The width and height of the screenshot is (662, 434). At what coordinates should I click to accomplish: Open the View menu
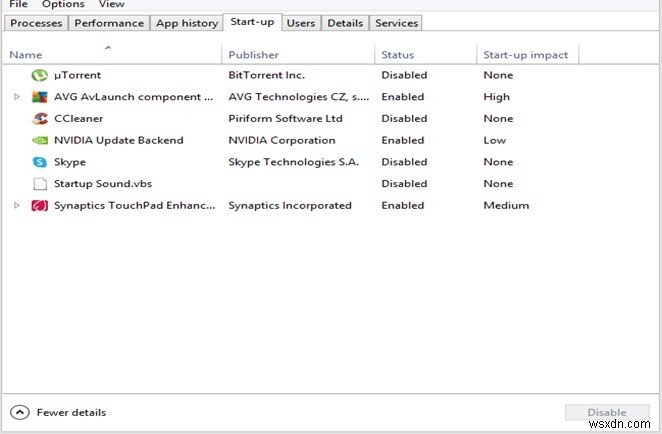click(x=111, y=4)
